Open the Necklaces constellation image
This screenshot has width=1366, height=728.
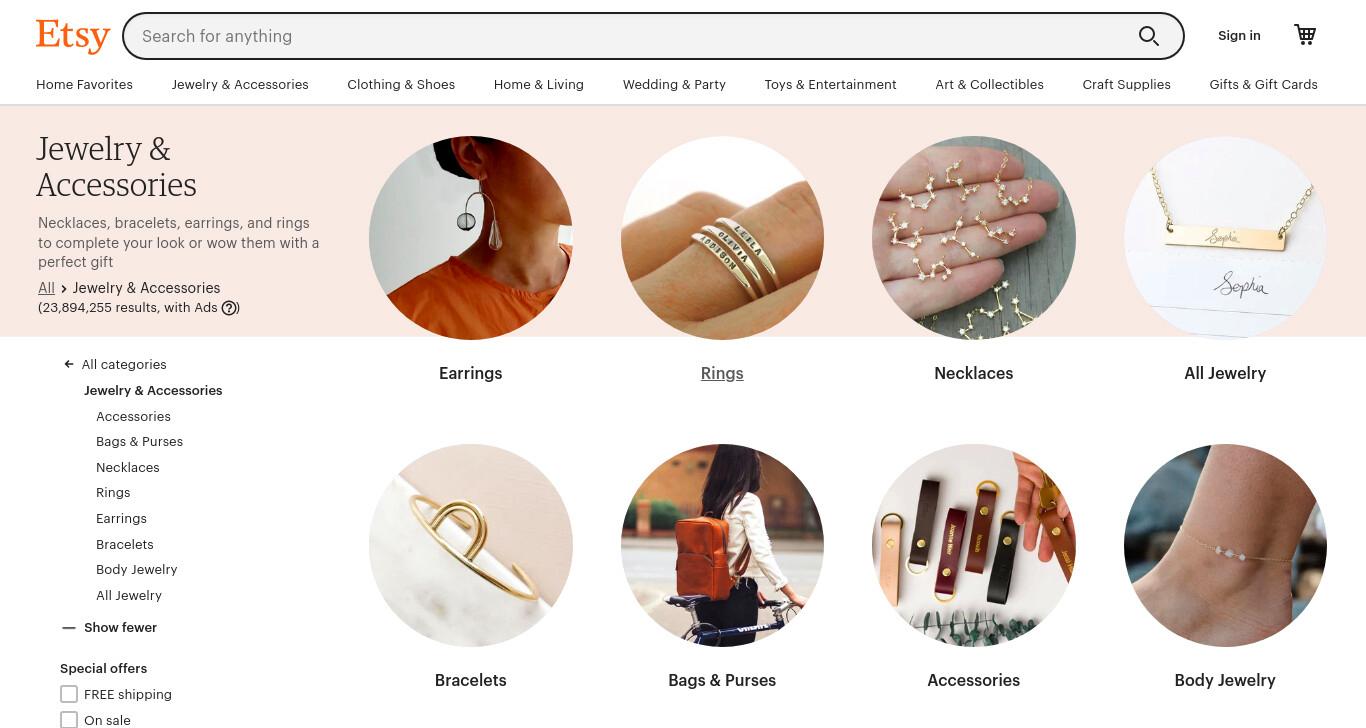(974, 238)
